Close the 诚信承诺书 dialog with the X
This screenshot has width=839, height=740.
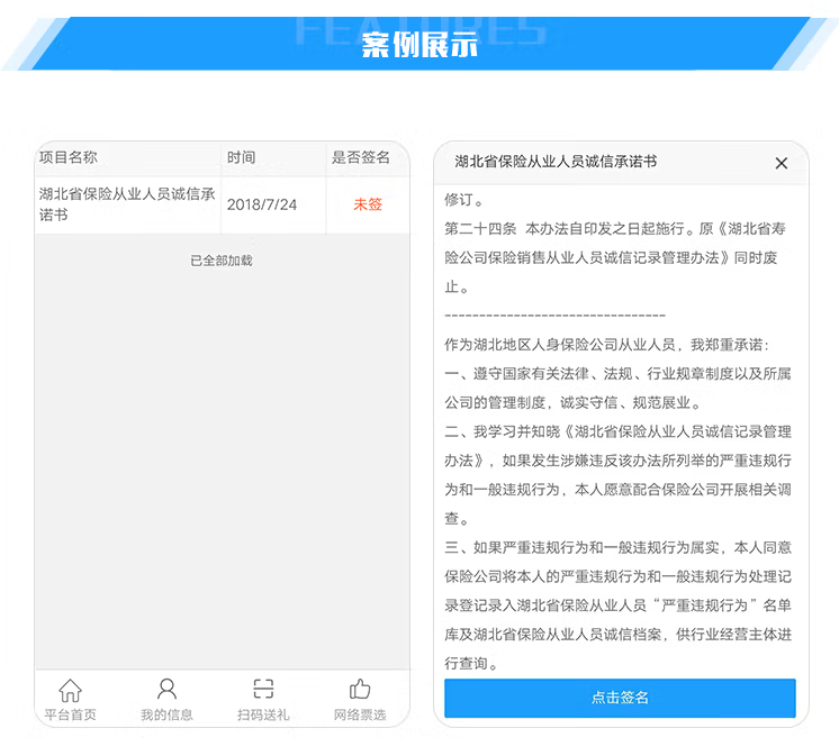(781, 163)
